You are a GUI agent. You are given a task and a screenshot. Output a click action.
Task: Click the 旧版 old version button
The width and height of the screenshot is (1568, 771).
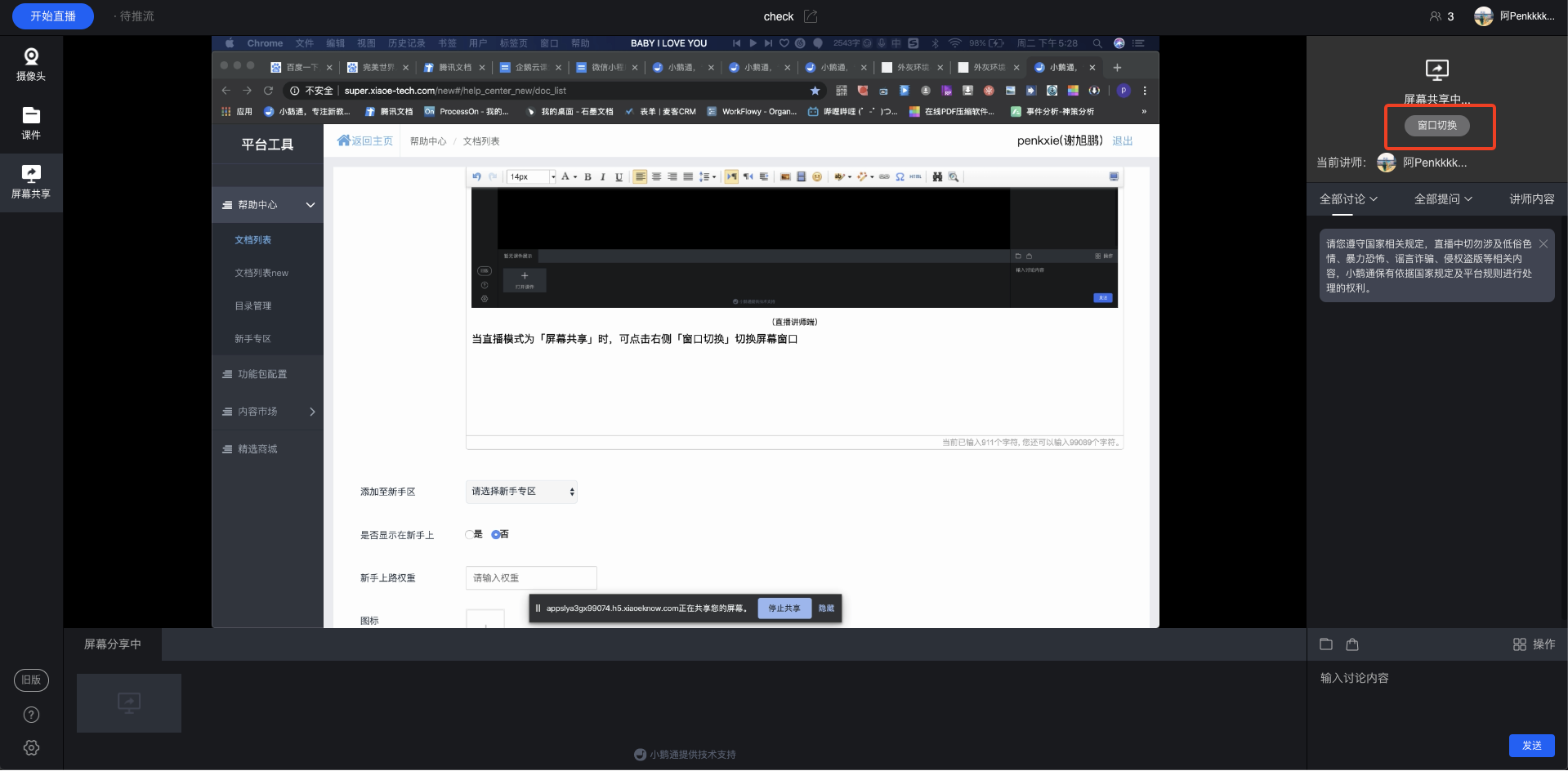coord(31,680)
